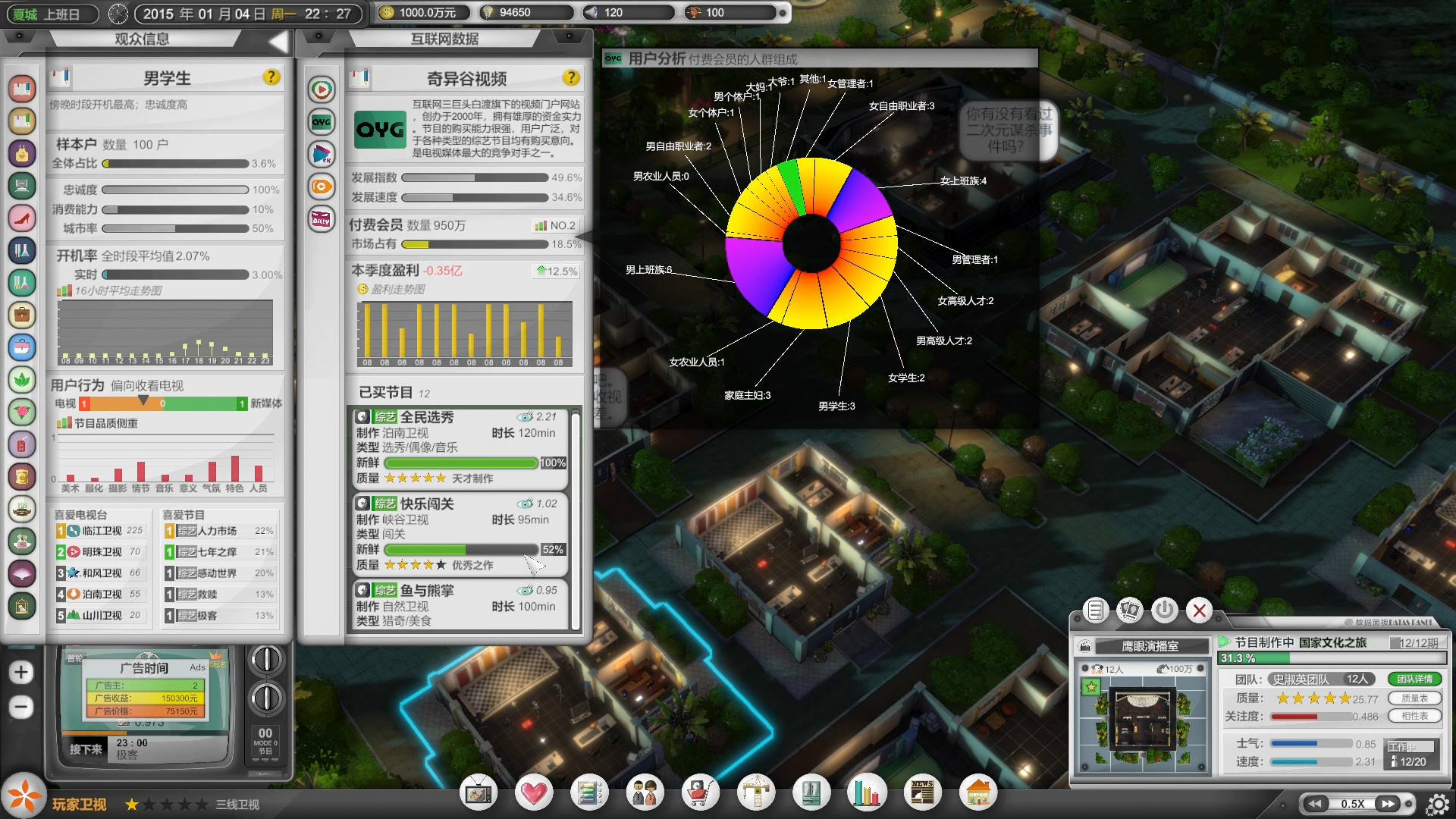Click the zoom-in plus button
The width and height of the screenshot is (1456, 819).
(x=21, y=672)
